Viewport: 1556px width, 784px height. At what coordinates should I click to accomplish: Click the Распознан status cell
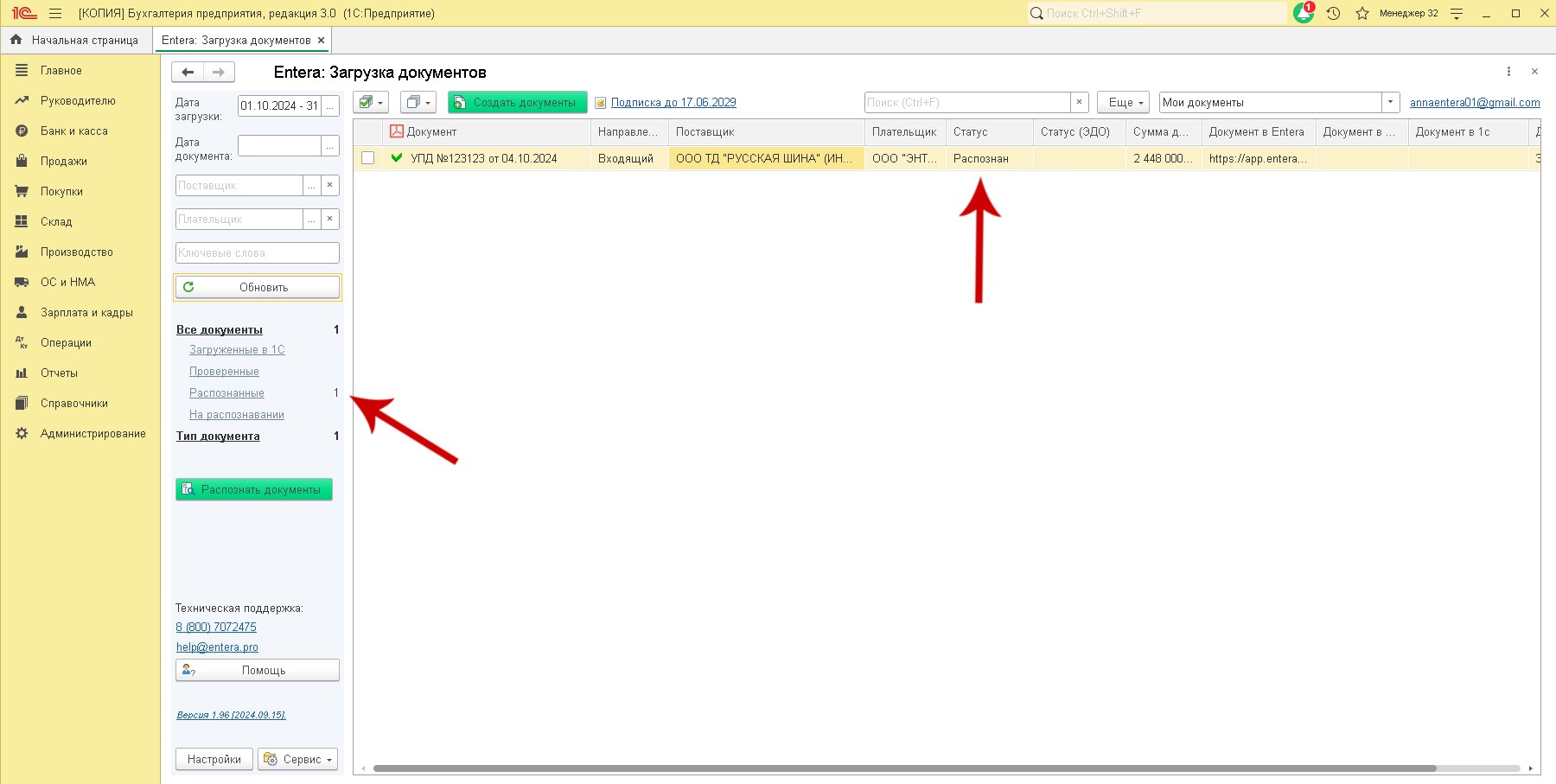pos(990,158)
